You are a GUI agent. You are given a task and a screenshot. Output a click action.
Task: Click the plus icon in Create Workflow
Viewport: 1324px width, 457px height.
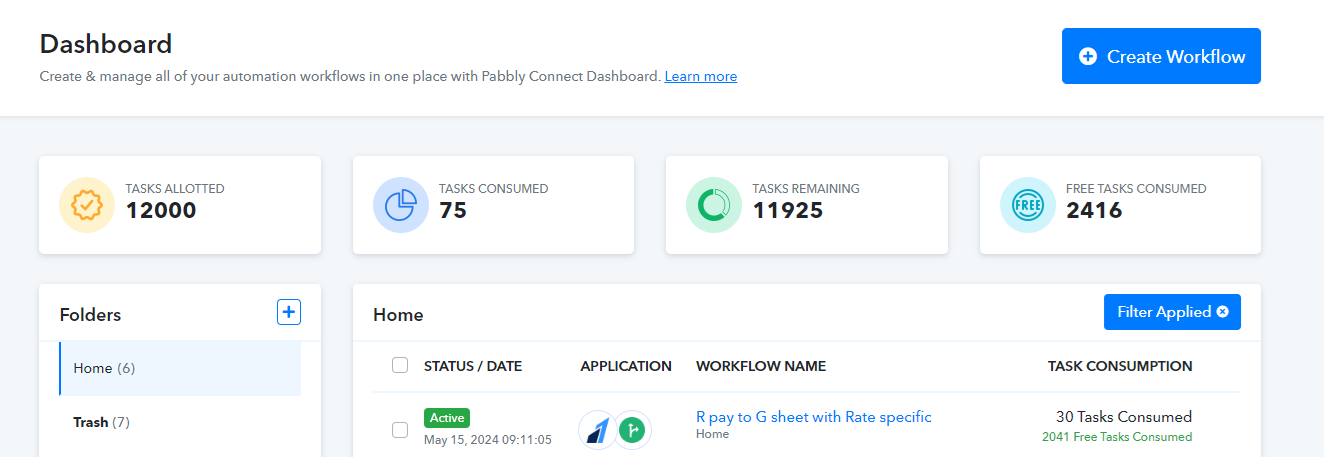pos(1088,57)
